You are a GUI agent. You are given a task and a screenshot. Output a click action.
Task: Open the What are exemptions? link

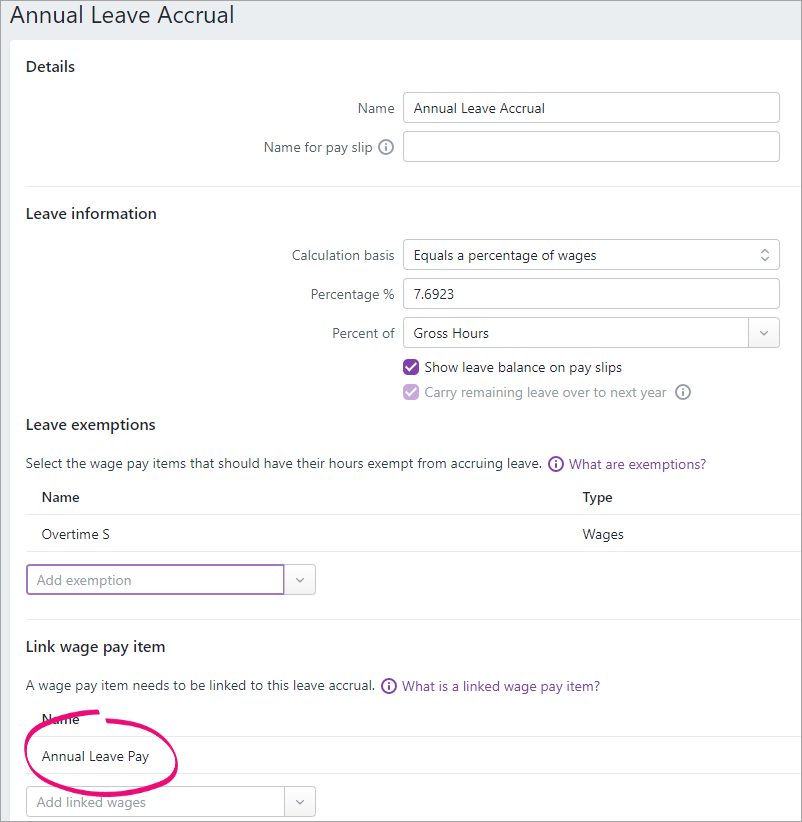pos(637,464)
